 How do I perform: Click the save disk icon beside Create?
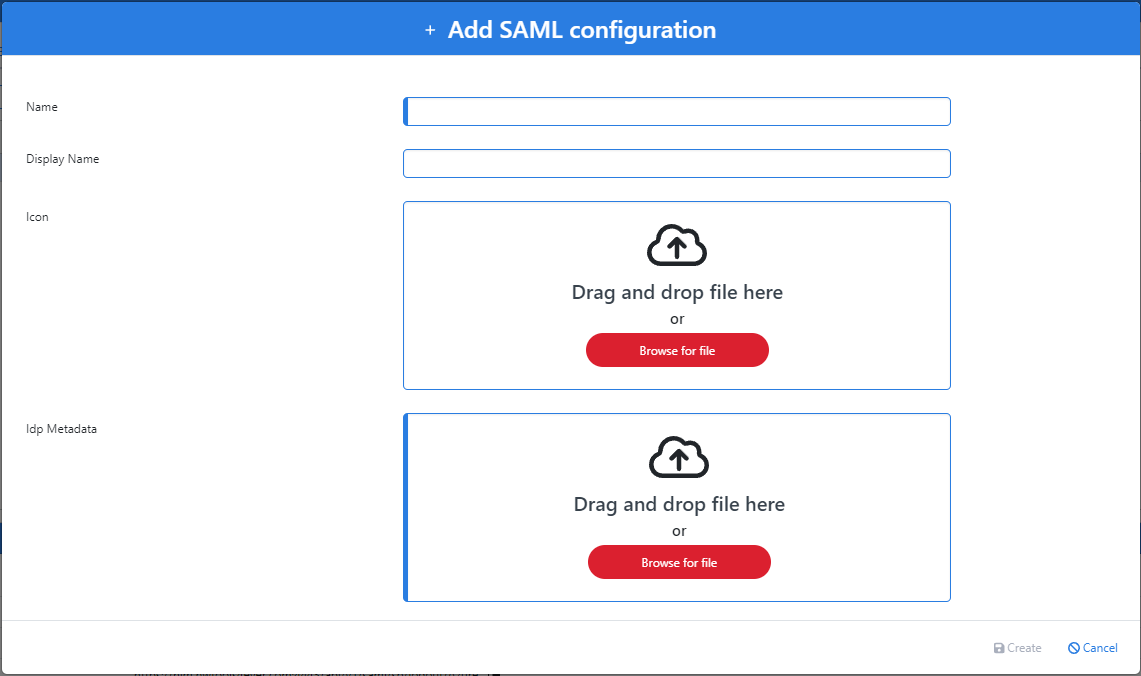997,648
